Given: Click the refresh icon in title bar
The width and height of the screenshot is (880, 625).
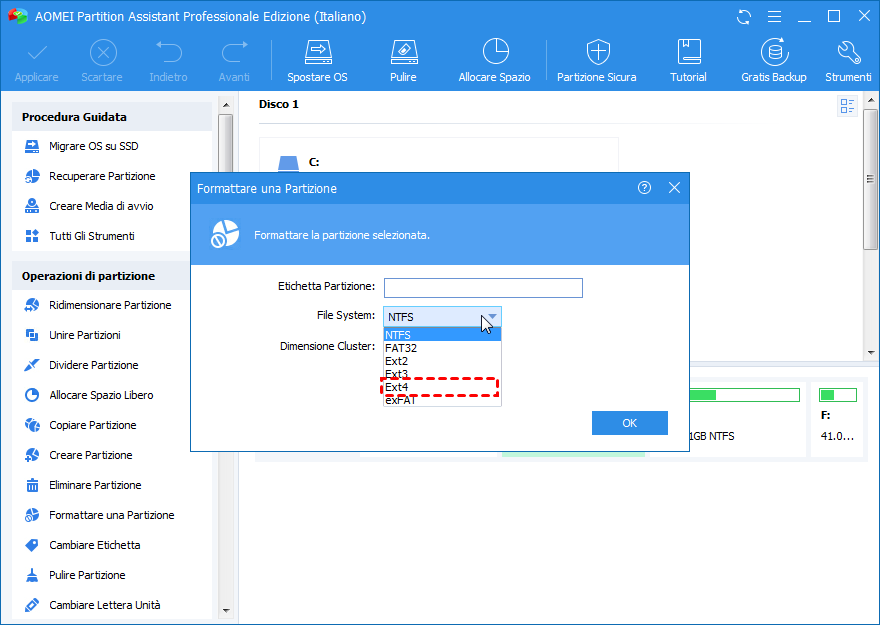Looking at the screenshot, I should [744, 17].
